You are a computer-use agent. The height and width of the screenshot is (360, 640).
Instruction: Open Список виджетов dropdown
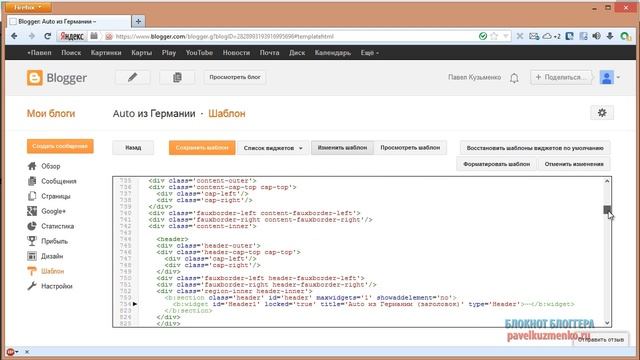tap(273, 148)
